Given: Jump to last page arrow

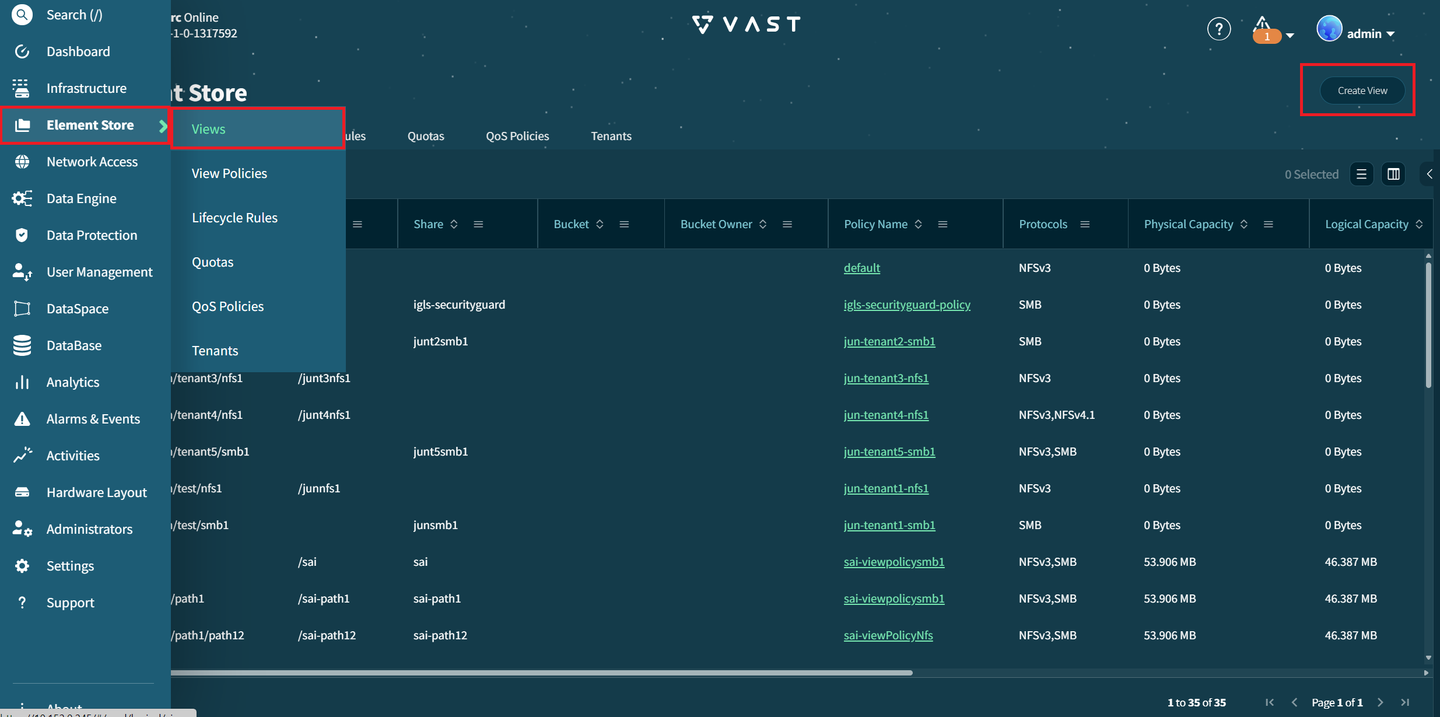Looking at the screenshot, I should click(1405, 703).
